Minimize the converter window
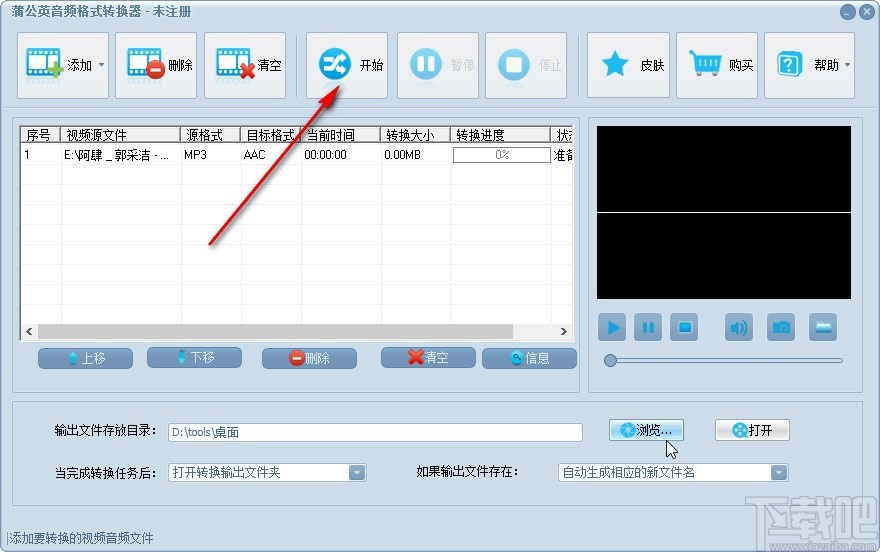The height and width of the screenshot is (552, 880). click(x=848, y=12)
